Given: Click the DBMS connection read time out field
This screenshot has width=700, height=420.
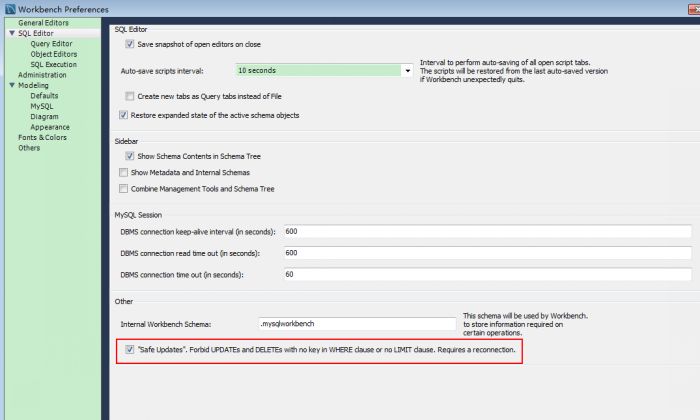Looking at the screenshot, I should click(x=487, y=253).
